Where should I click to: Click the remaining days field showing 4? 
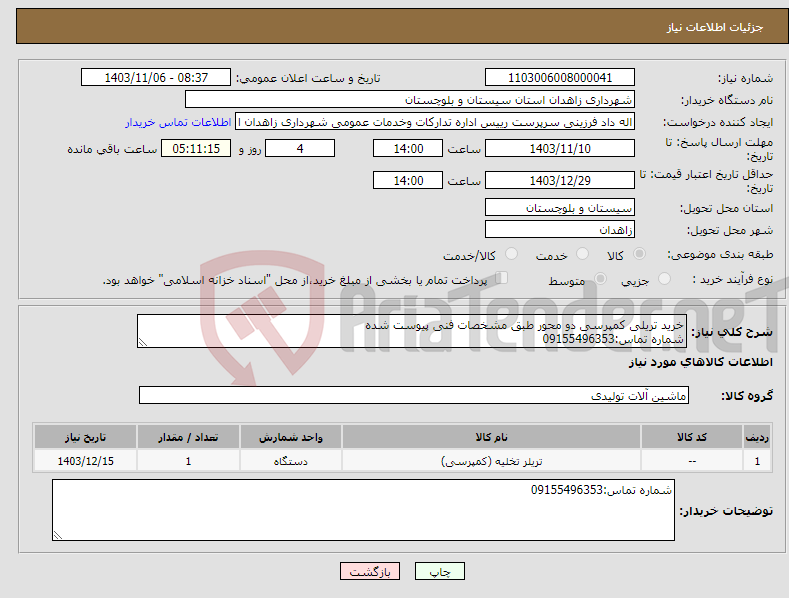(x=300, y=148)
